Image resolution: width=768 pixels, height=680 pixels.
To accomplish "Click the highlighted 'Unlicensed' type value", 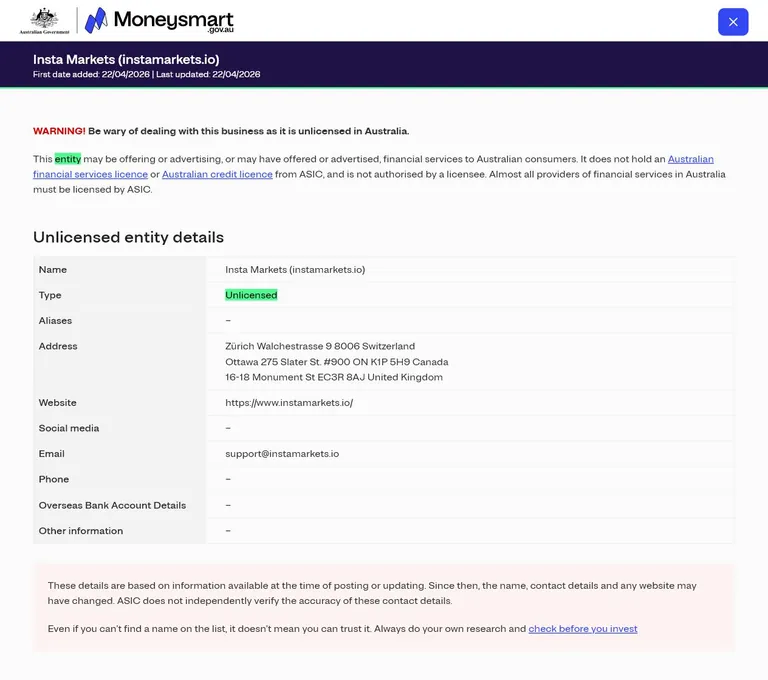I will click(x=251, y=295).
